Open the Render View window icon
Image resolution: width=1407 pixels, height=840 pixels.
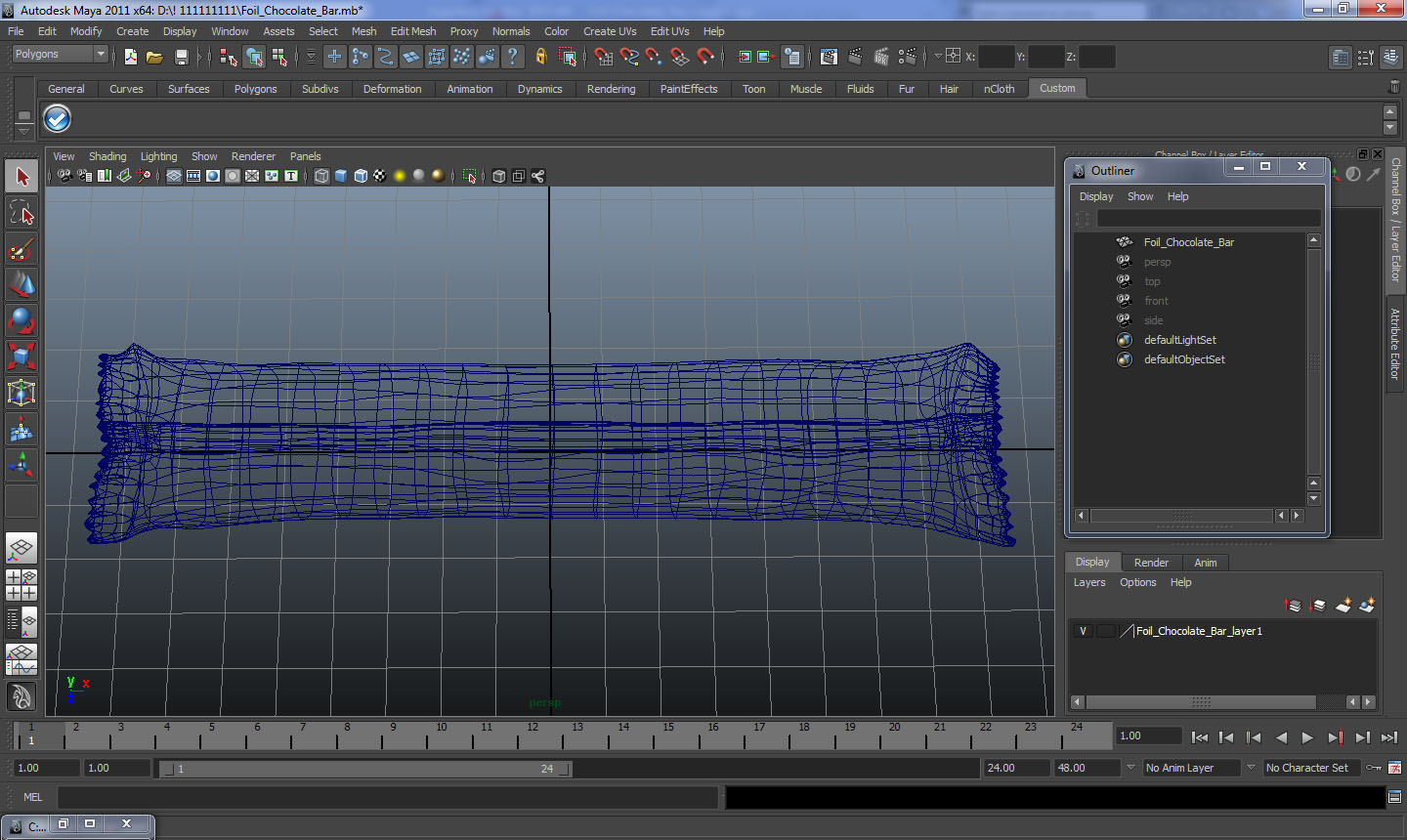[830, 57]
